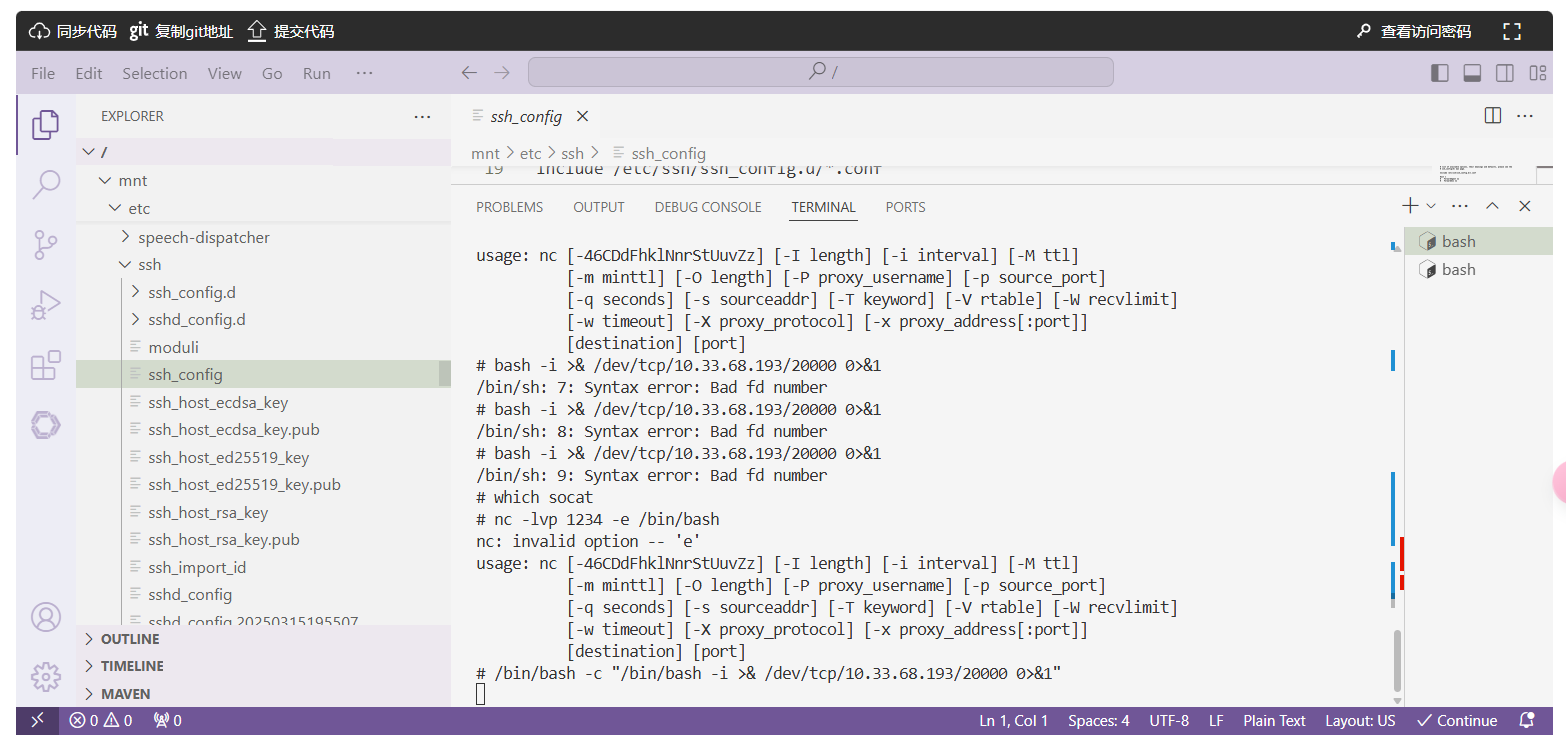Image resolution: width=1566 pixels, height=744 pixels.
Task: Toggle the bottom panel layout icon
Action: [x=1472, y=73]
